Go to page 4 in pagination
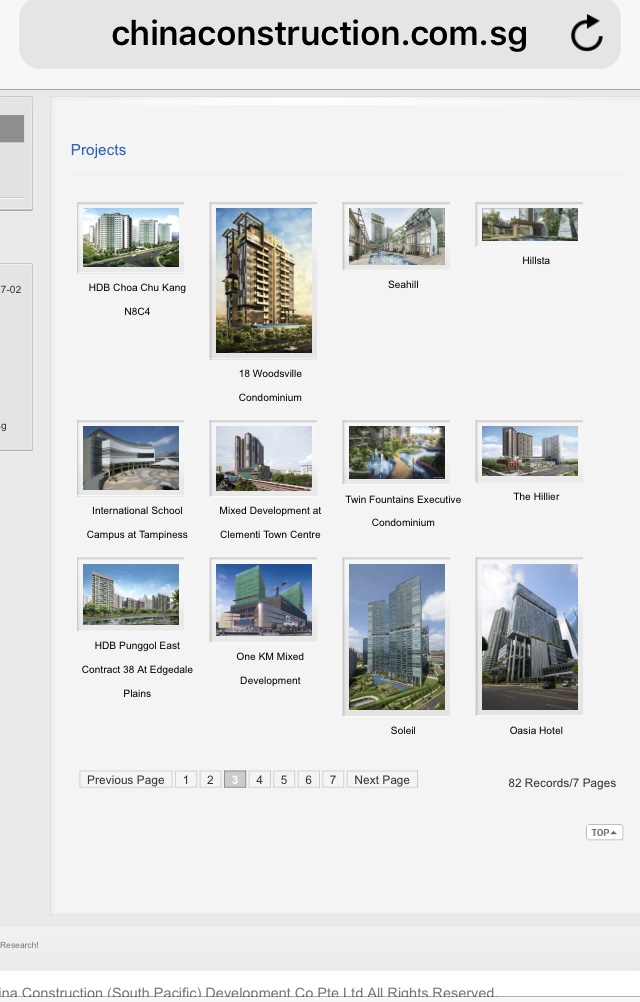The height and width of the screenshot is (1002, 640). click(x=260, y=780)
